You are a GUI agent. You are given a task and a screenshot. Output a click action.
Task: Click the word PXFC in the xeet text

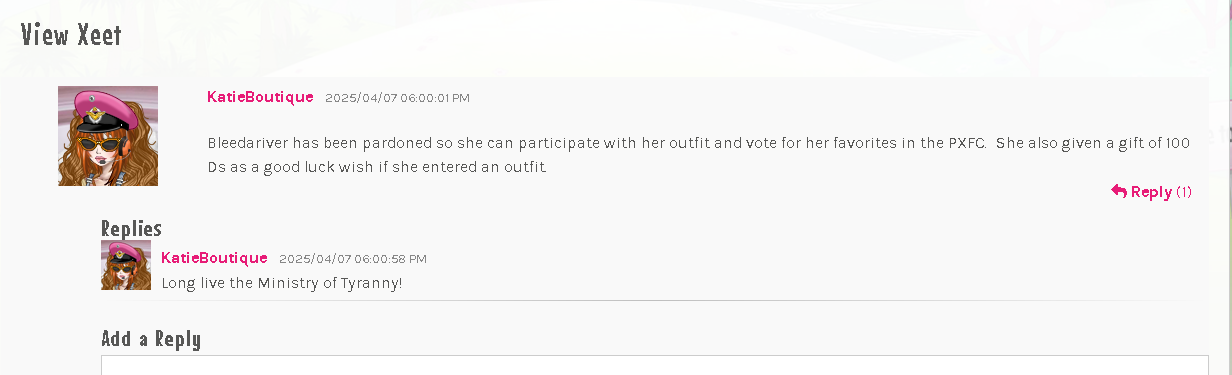tap(965, 143)
